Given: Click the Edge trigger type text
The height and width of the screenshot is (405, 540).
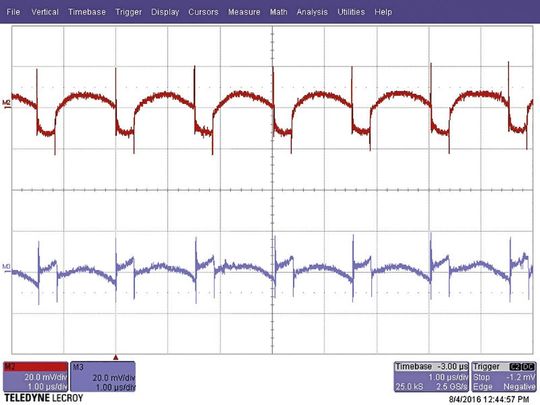Looking at the screenshot, I should tap(482, 387).
